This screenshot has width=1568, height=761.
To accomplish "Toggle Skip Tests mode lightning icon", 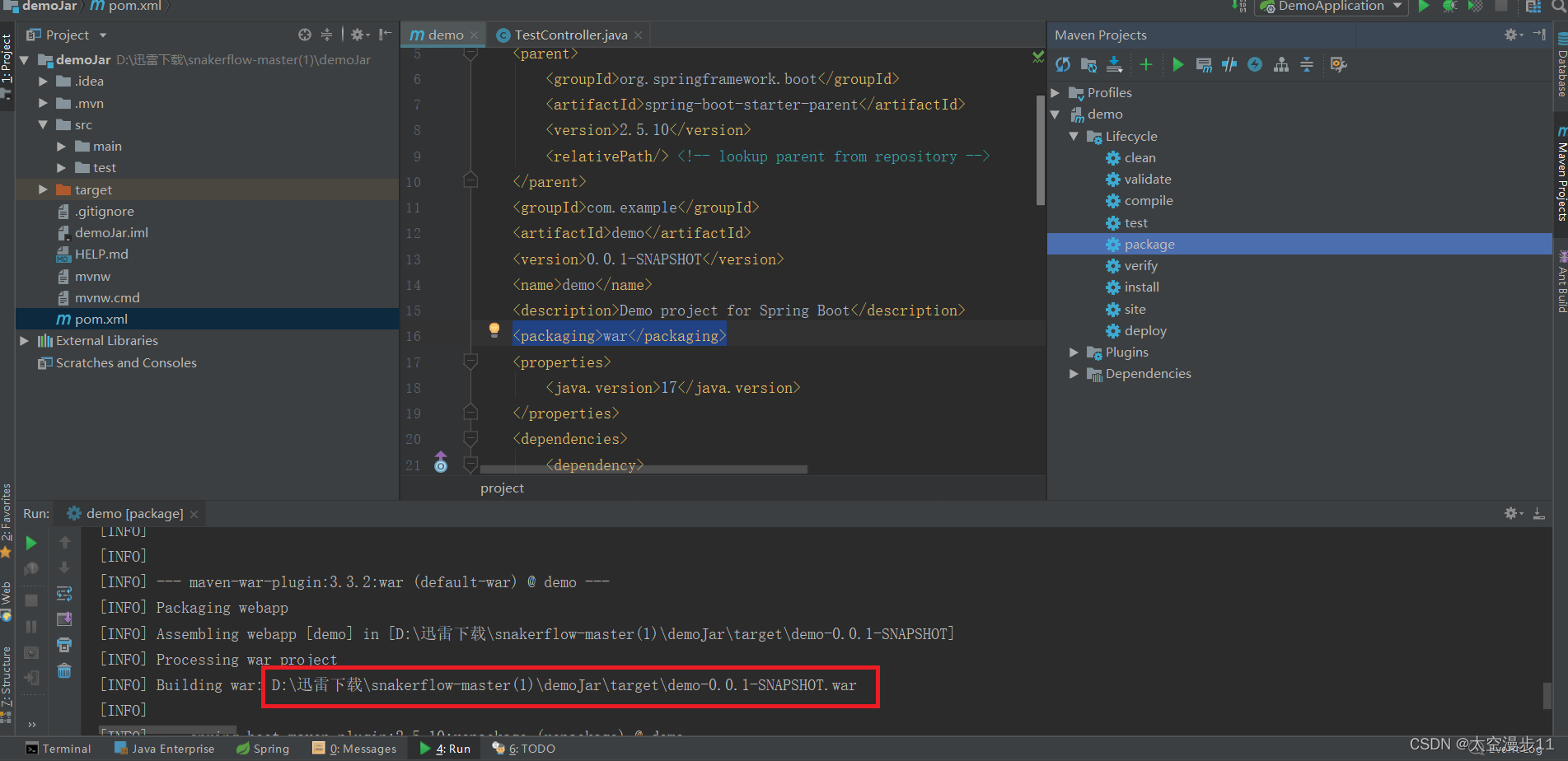I will click(x=1255, y=64).
